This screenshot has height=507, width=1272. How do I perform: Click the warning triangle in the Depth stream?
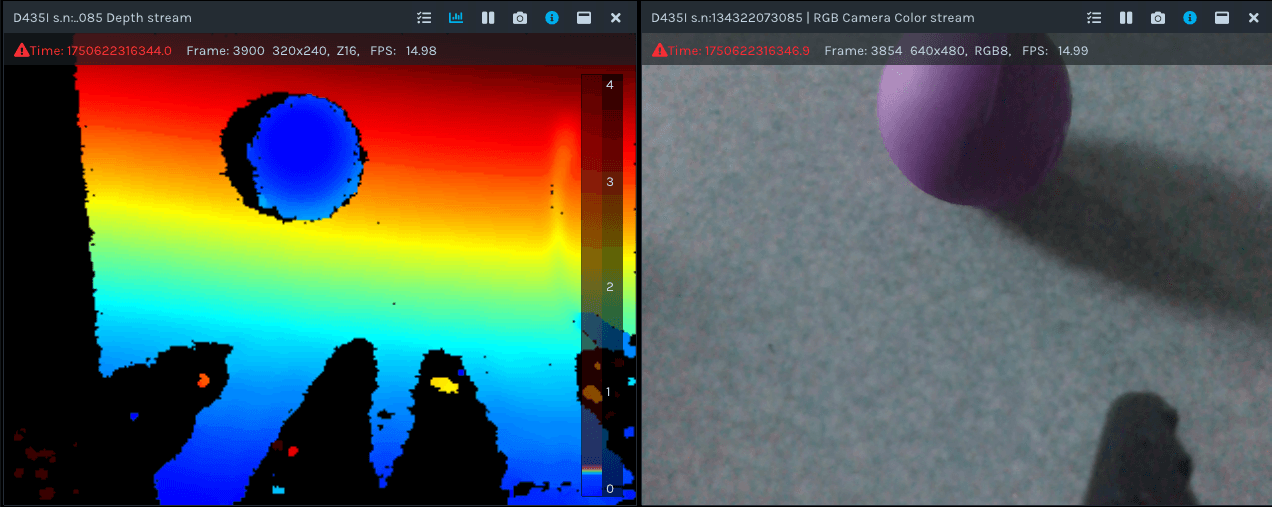21,50
